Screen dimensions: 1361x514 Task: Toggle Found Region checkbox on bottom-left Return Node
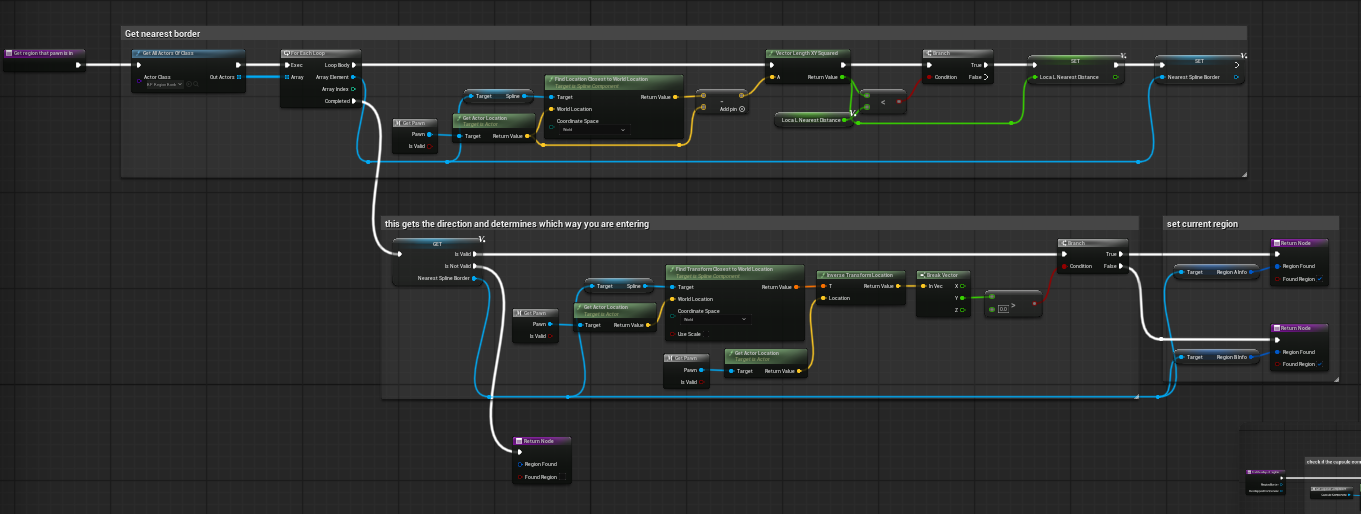(563, 477)
